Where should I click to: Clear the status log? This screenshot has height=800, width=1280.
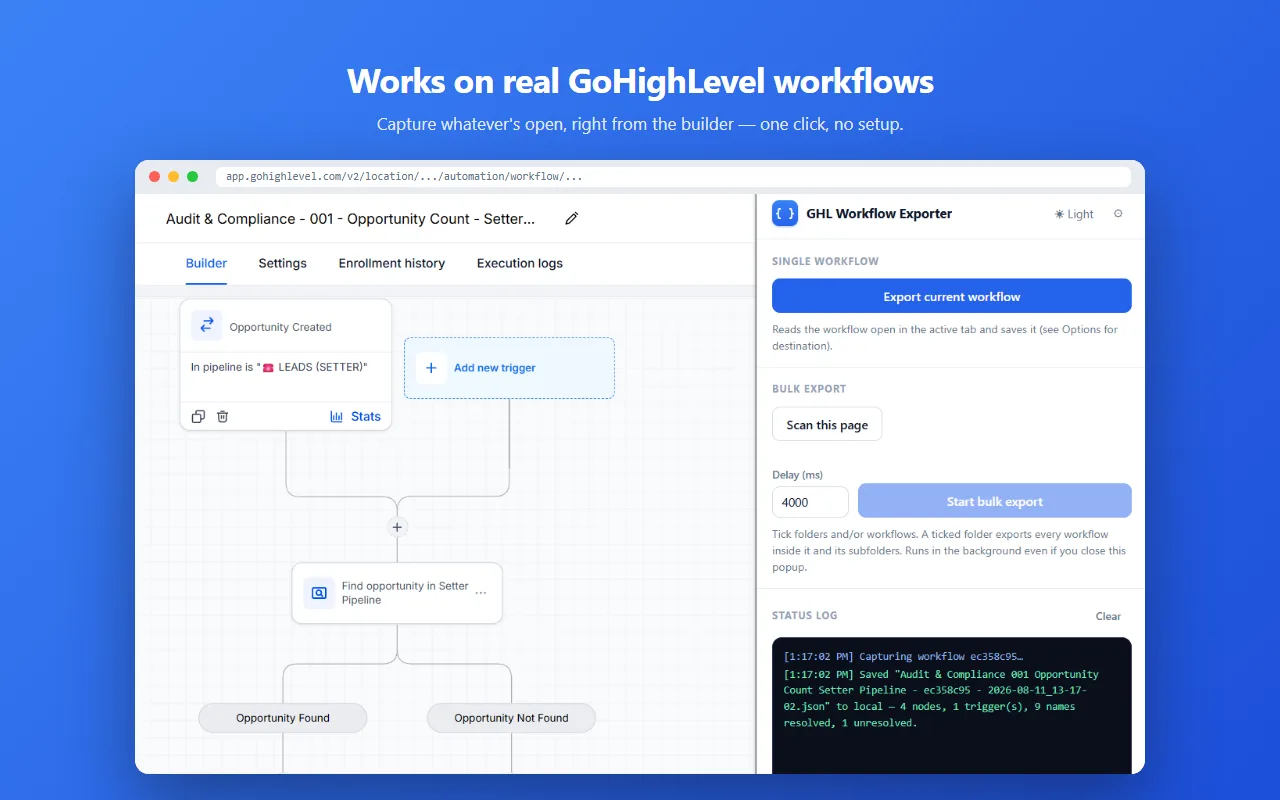coord(1108,616)
